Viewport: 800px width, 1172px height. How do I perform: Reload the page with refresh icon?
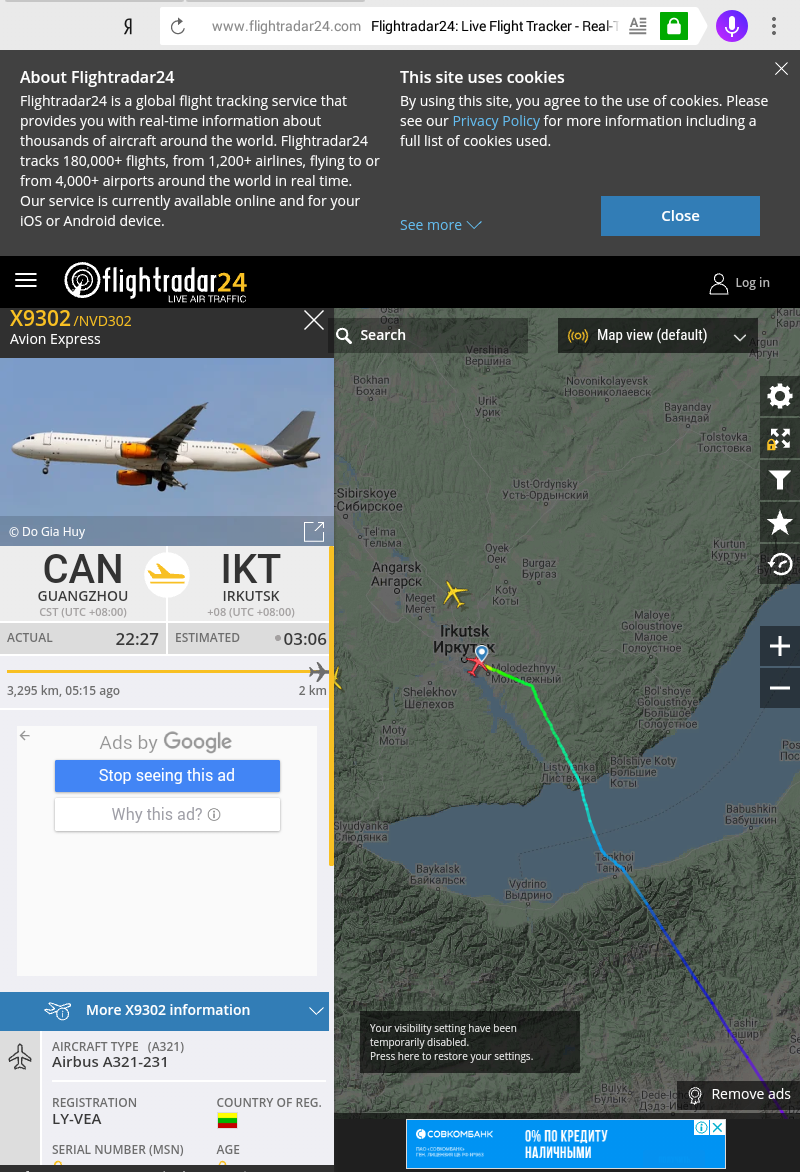pyautogui.click(x=178, y=27)
